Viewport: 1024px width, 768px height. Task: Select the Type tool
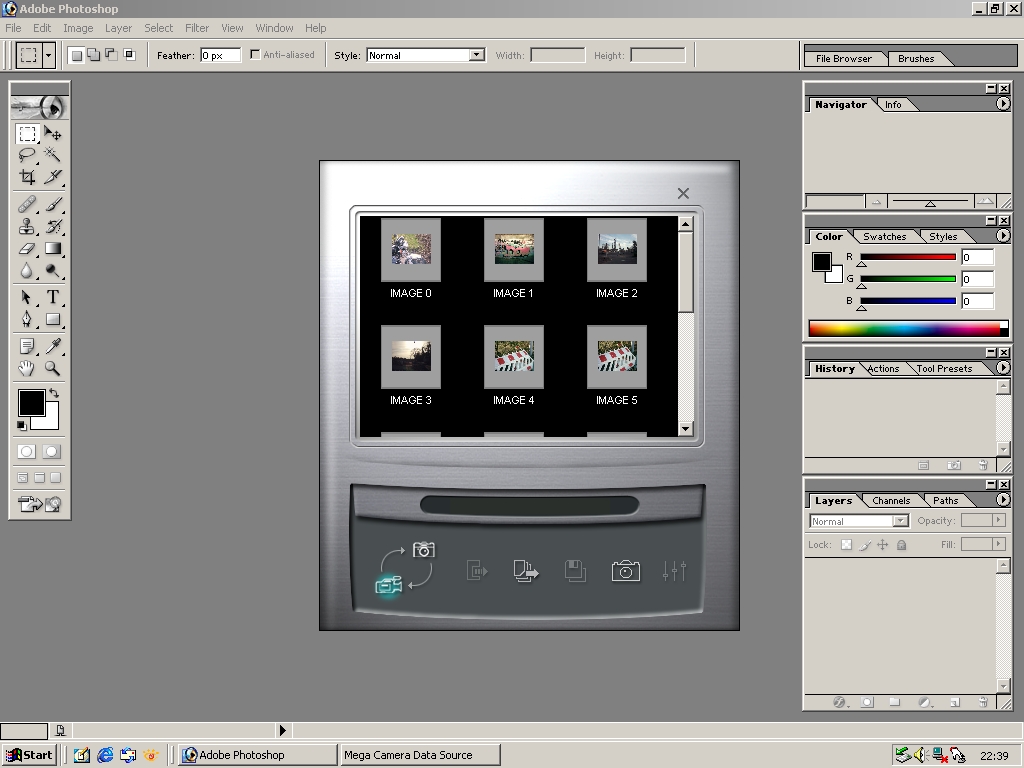pos(52,297)
